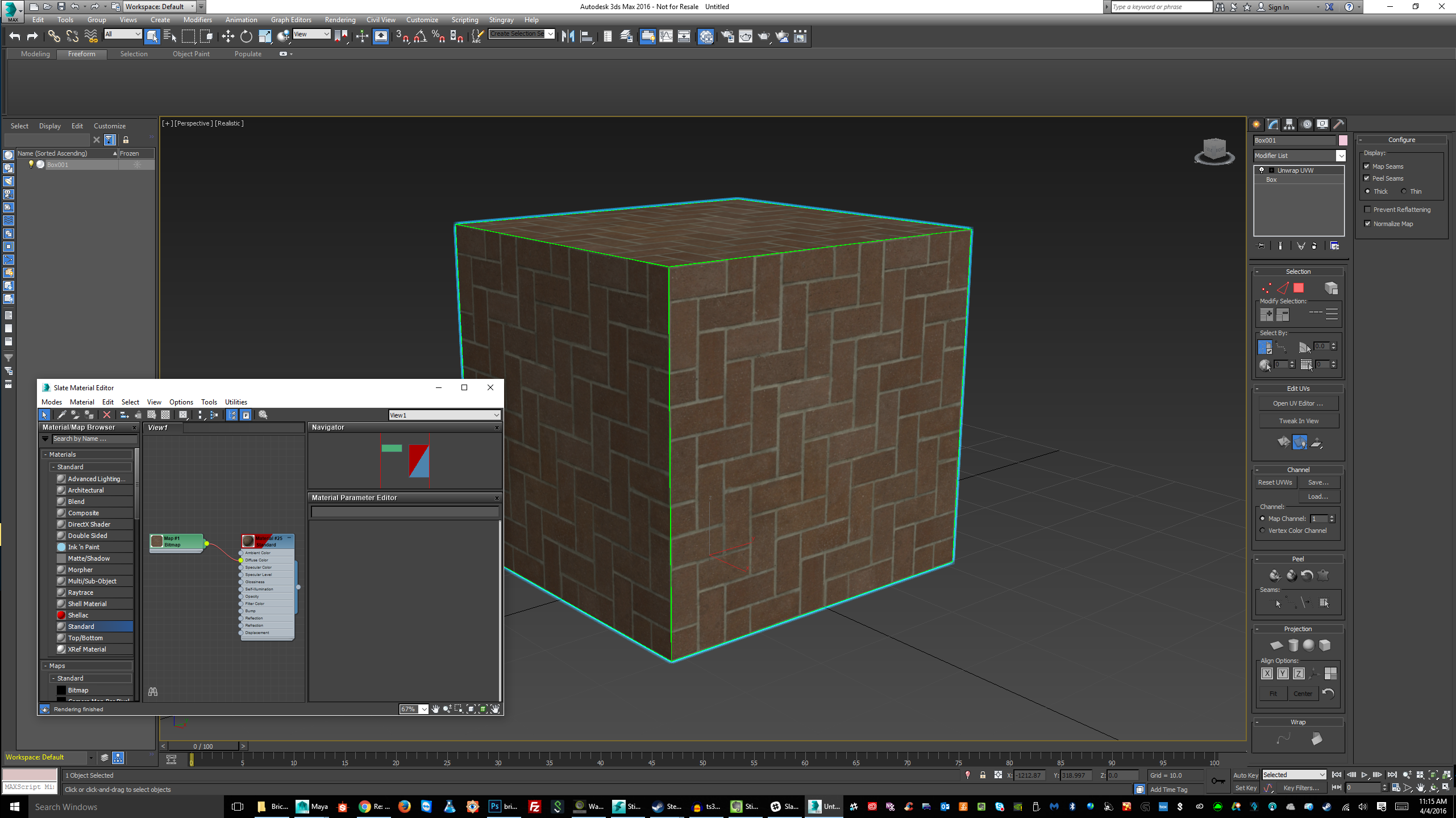Click the Mirror tool icon
This screenshot has width=1456, height=818.
[x=568, y=37]
